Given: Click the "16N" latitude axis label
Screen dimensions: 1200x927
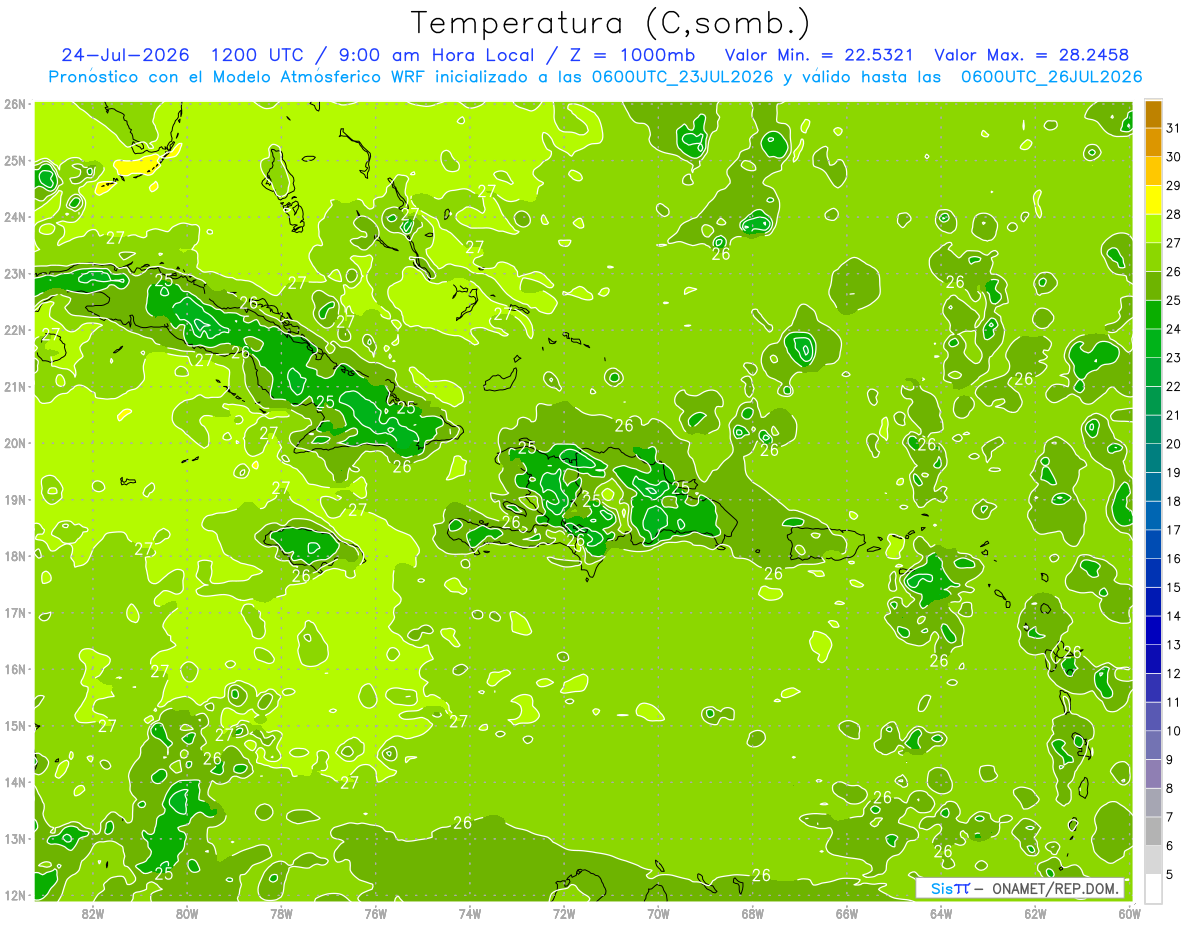Looking at the screenshot, I should coord(14,669).
